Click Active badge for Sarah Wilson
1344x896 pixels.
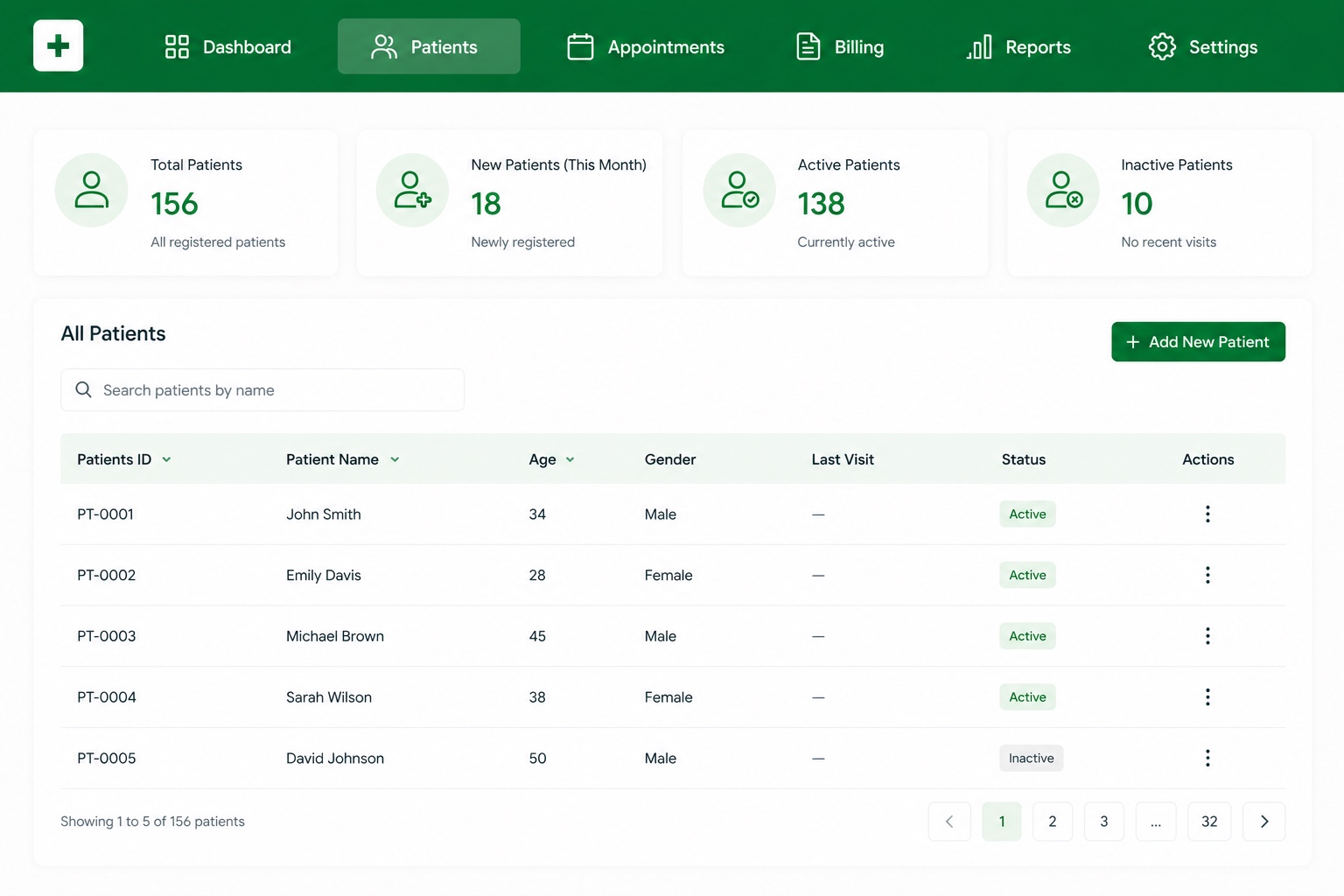pyautogui.click(x=1027, y=697)
